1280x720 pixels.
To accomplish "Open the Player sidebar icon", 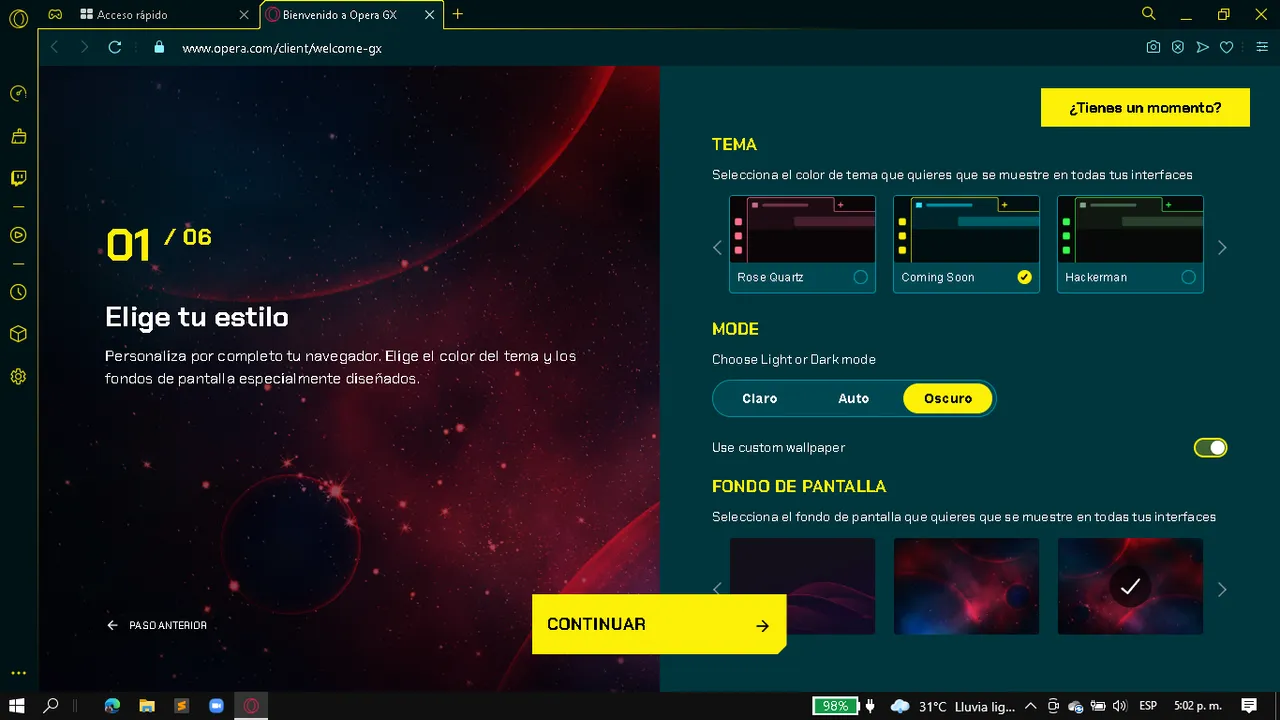I will (x=18, y=235).
